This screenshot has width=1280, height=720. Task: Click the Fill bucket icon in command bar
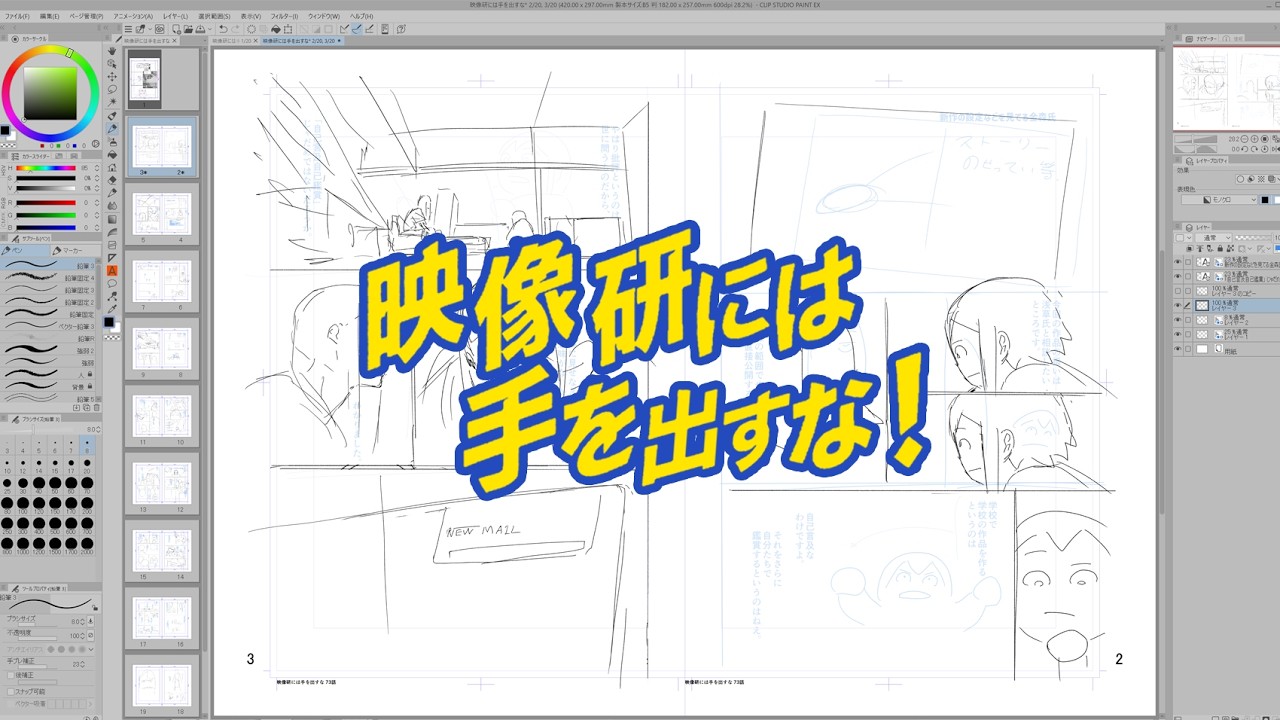point(276,28)
